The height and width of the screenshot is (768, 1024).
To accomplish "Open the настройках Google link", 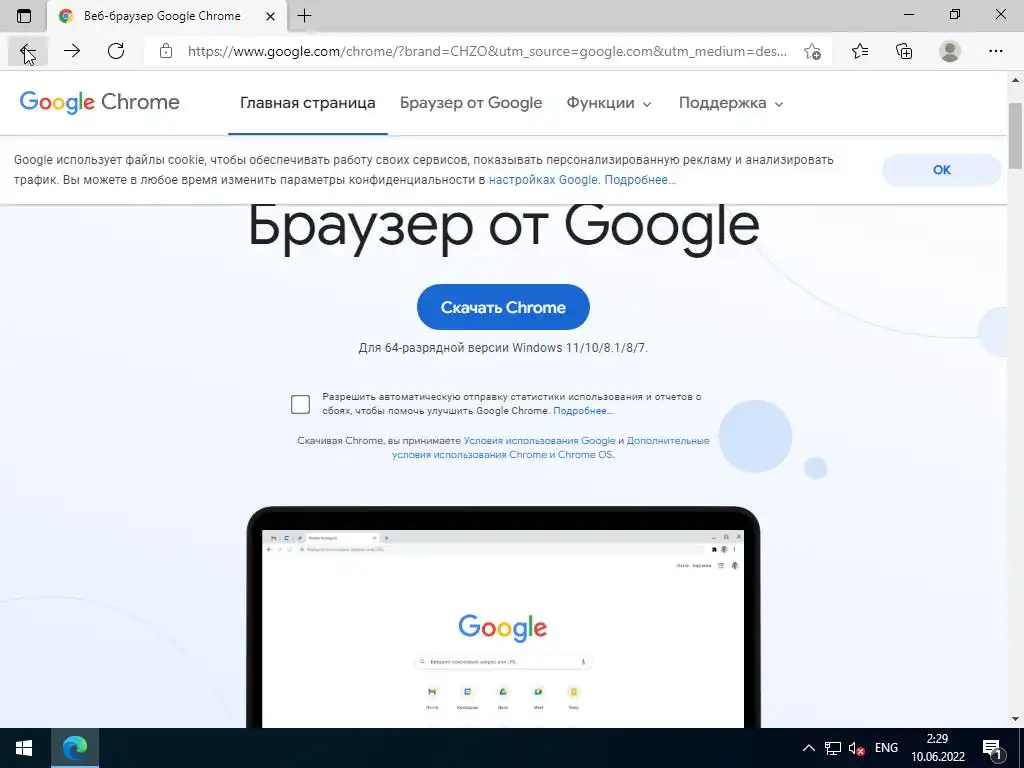I will [543, 180].
